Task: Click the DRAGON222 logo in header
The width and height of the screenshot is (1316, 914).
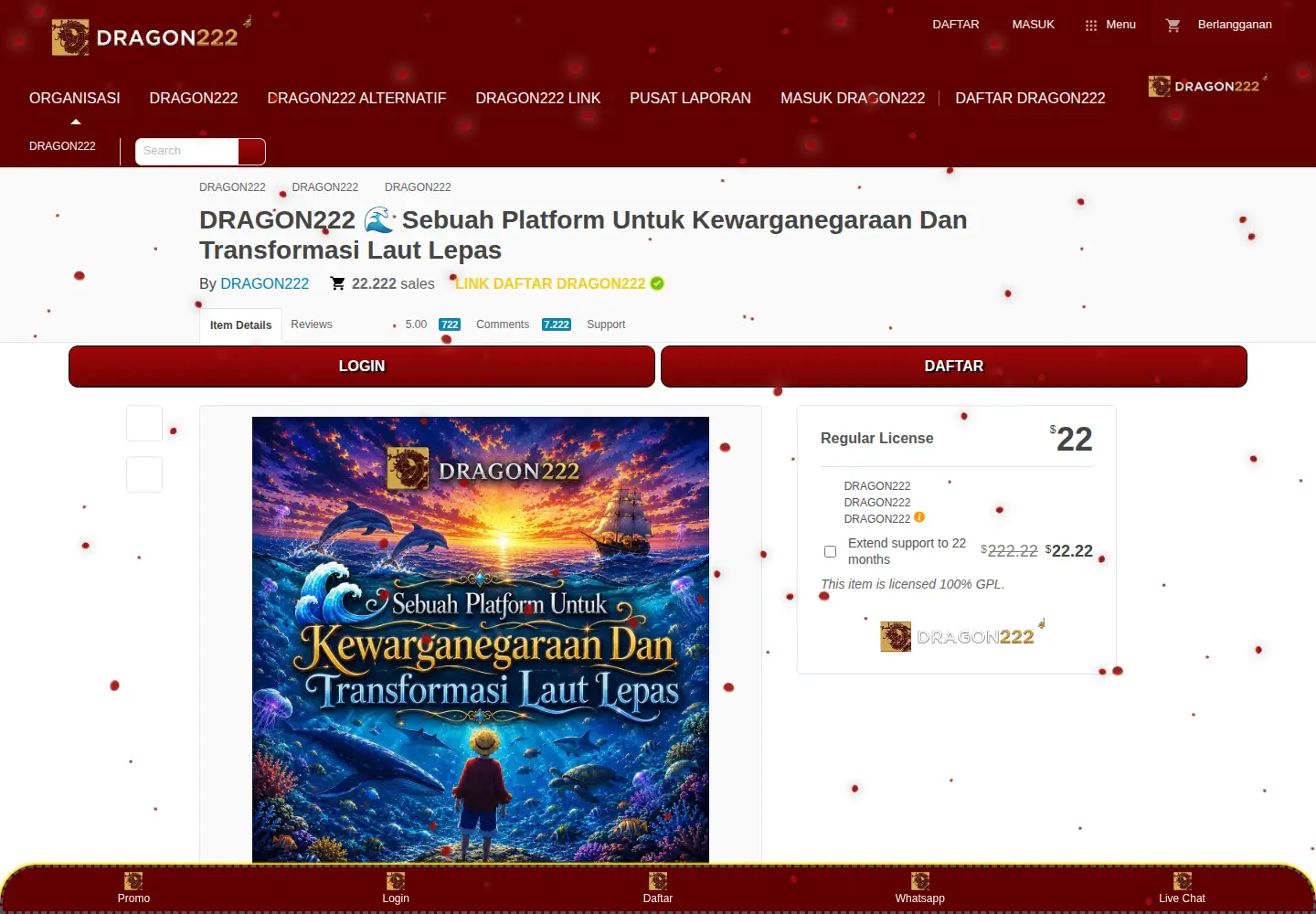Action: coord(151,36)
